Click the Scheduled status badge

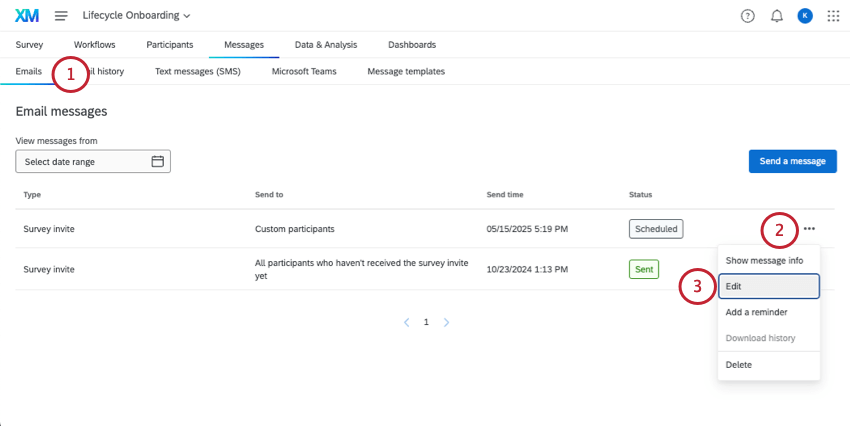[655, 229]
